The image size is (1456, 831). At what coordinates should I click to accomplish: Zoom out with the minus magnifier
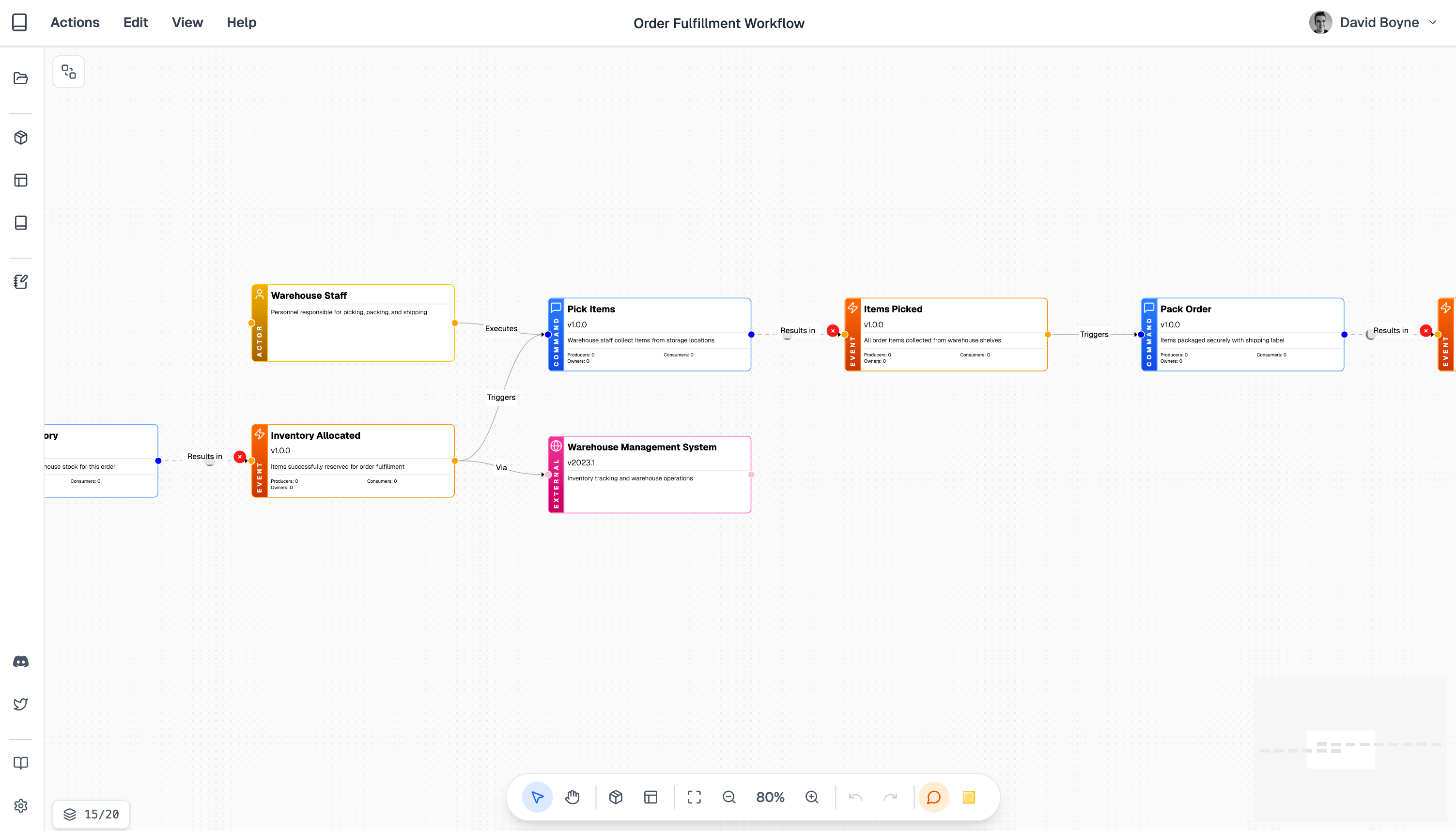(x=729, y=797)
